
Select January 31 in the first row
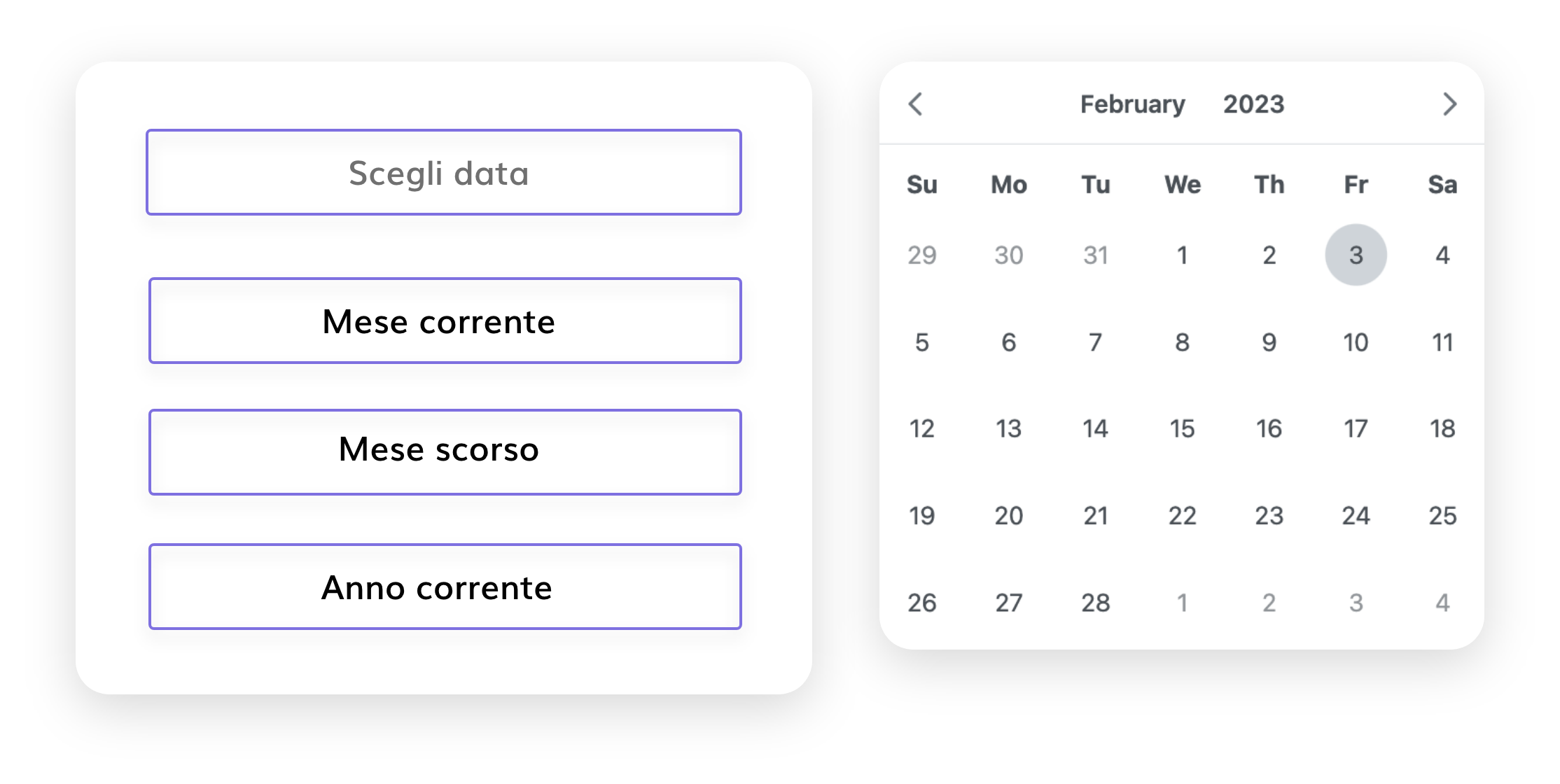[1095, 255]
